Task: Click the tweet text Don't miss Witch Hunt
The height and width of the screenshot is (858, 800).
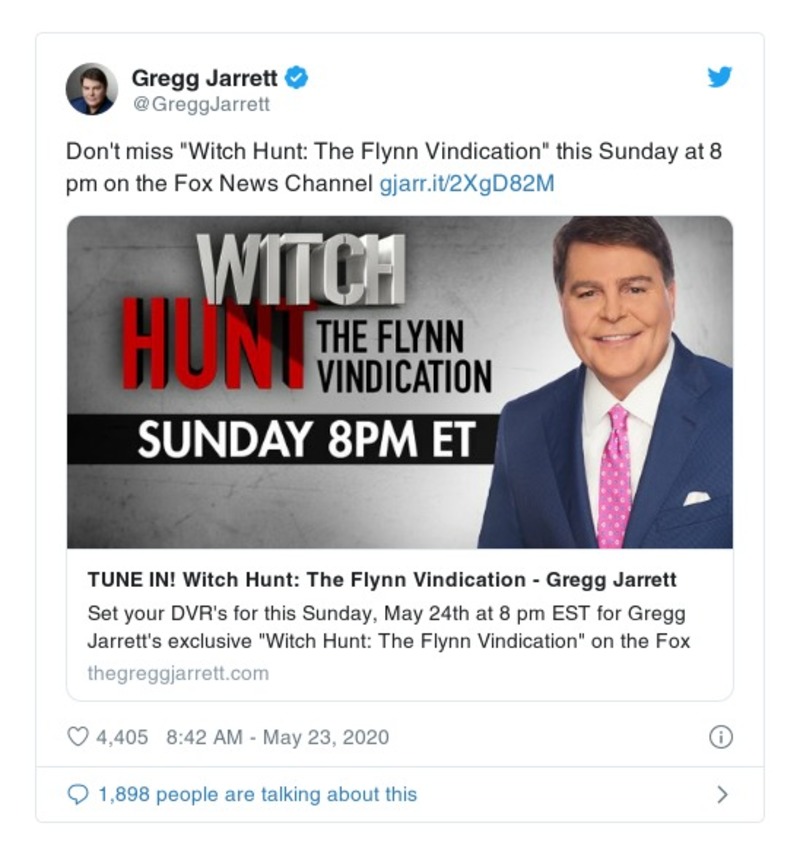Action: 393,167
